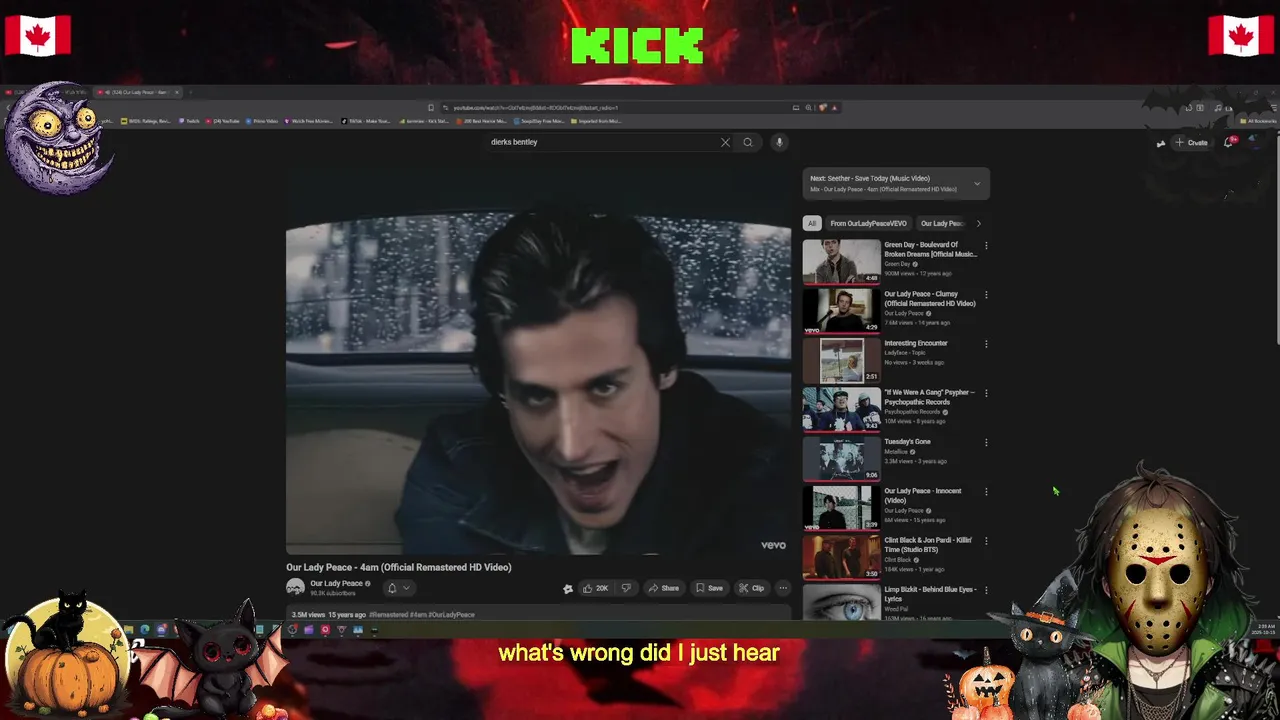
Task: Click the Clip scissors button
Action: coord(751,588)
